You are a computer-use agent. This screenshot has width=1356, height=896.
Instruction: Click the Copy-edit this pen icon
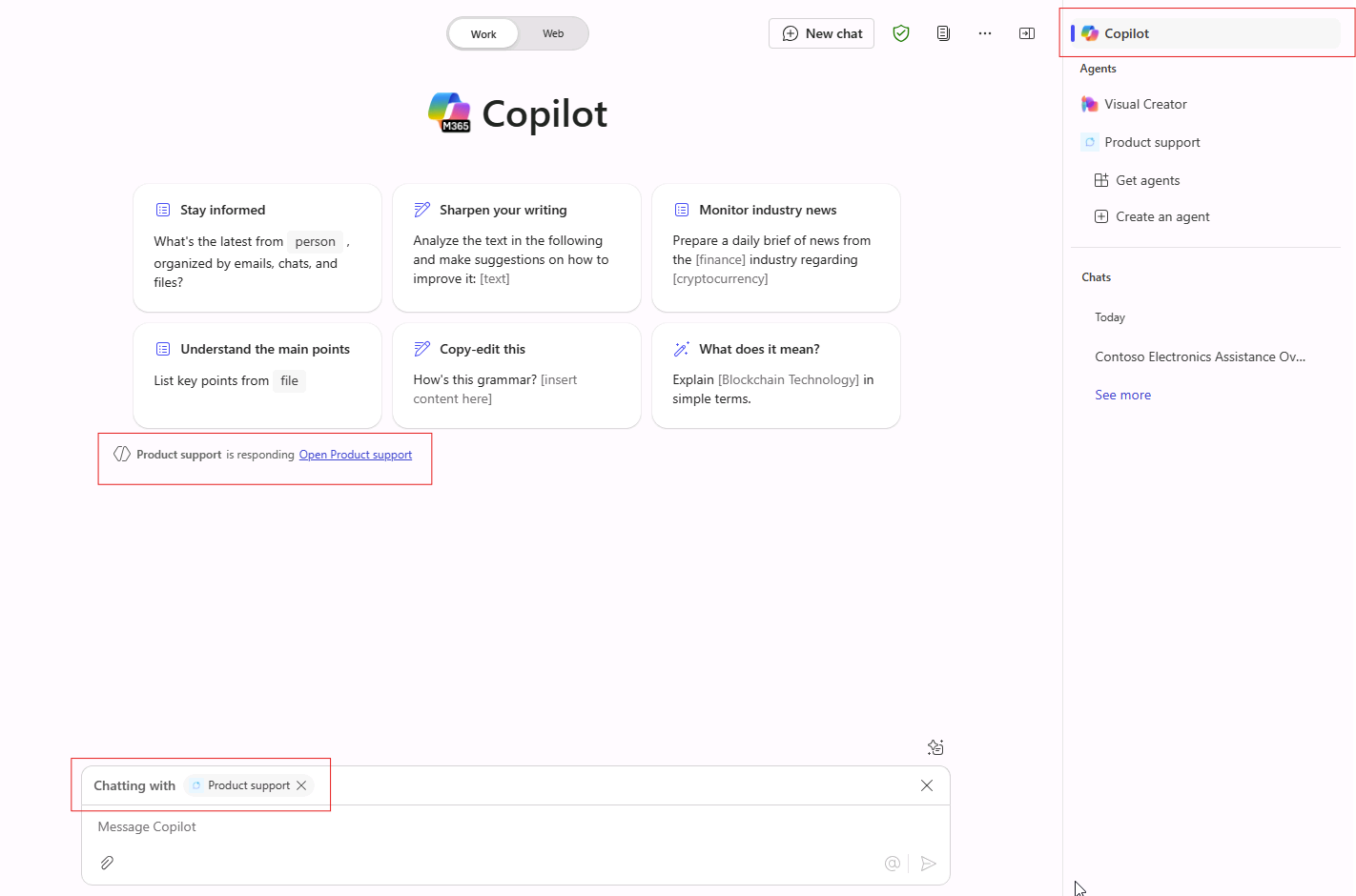(x=421, y=349)
